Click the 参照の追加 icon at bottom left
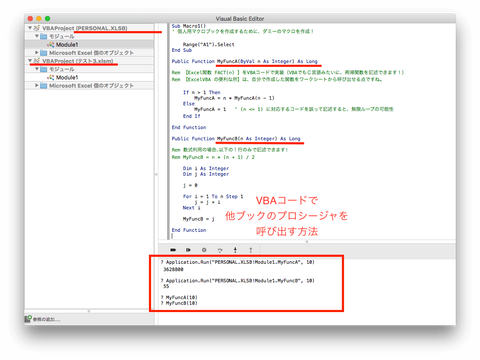This screenshot has width=480, height=360. tap(28, 319)
